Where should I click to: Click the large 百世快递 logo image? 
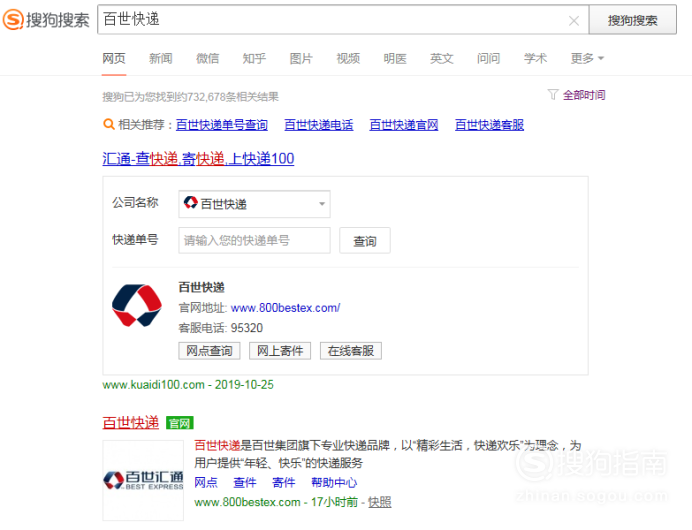pyautogui.click(x=137, y=305)
